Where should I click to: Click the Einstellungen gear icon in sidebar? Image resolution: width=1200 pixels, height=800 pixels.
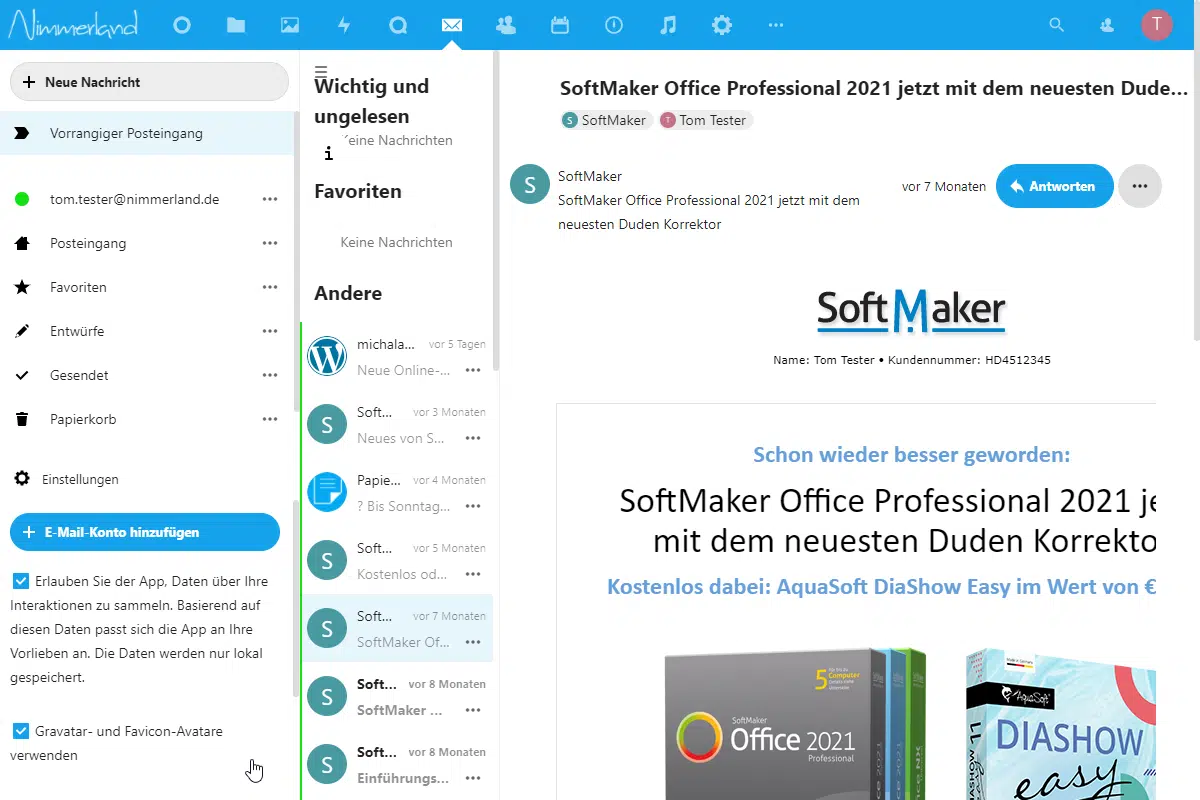pyautogui.click(x=22, y=479)
